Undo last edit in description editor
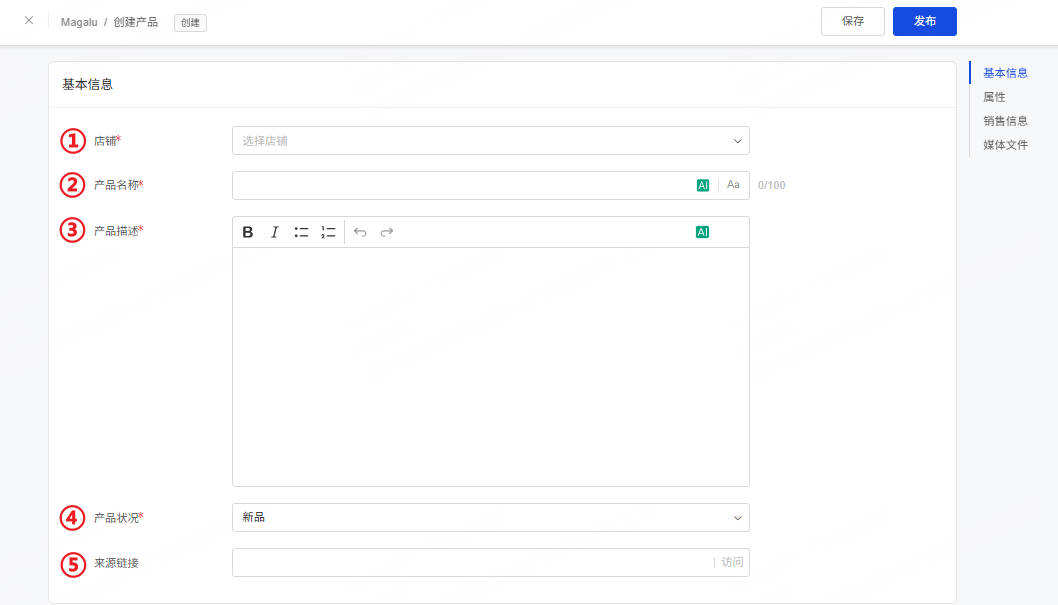 click(360, 232)
